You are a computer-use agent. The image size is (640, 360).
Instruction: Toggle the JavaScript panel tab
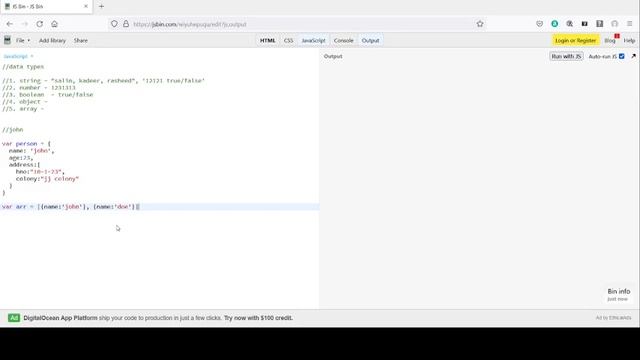pyautogui.click(x=313, y=40)
